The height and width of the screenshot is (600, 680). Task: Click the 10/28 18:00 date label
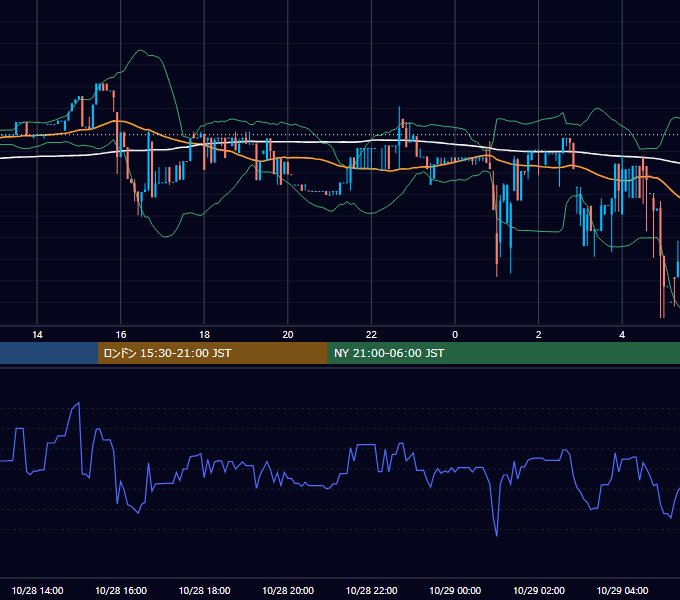tap(204, 590)
